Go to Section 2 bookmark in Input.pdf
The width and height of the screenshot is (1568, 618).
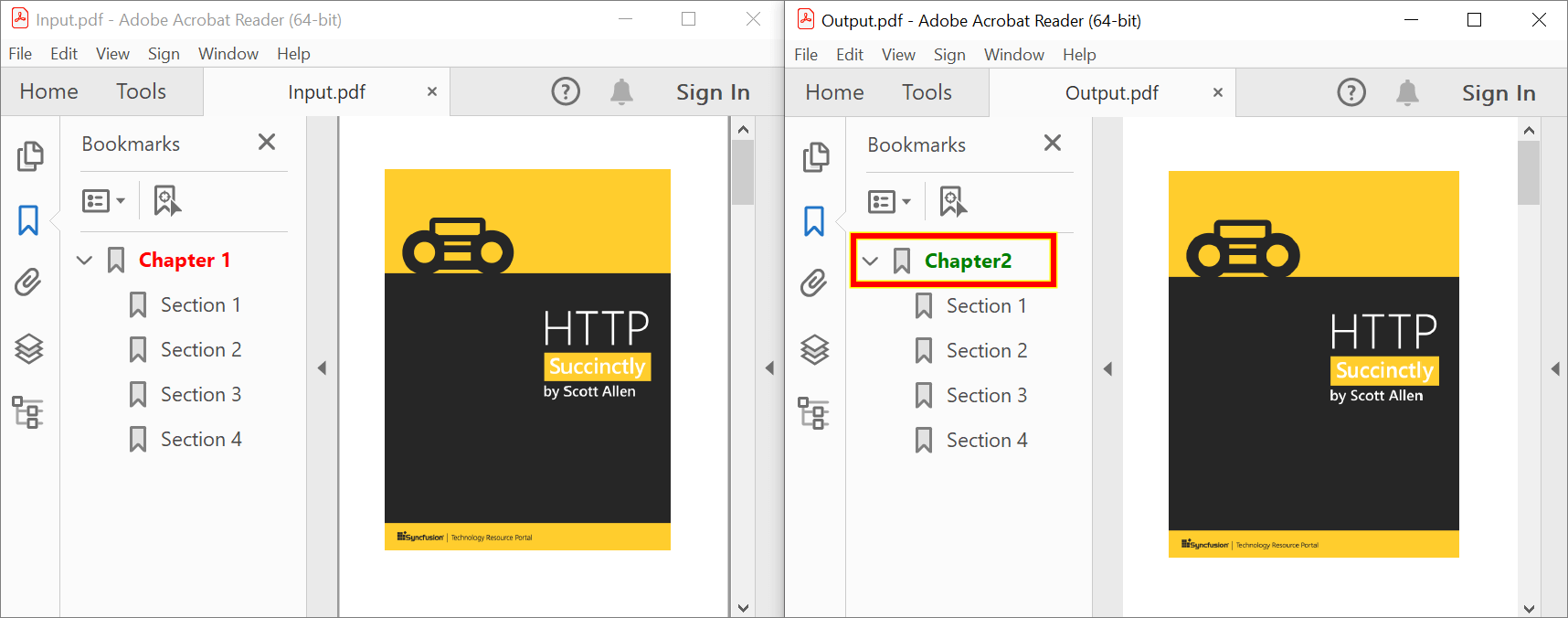click(x=201, y=349)
